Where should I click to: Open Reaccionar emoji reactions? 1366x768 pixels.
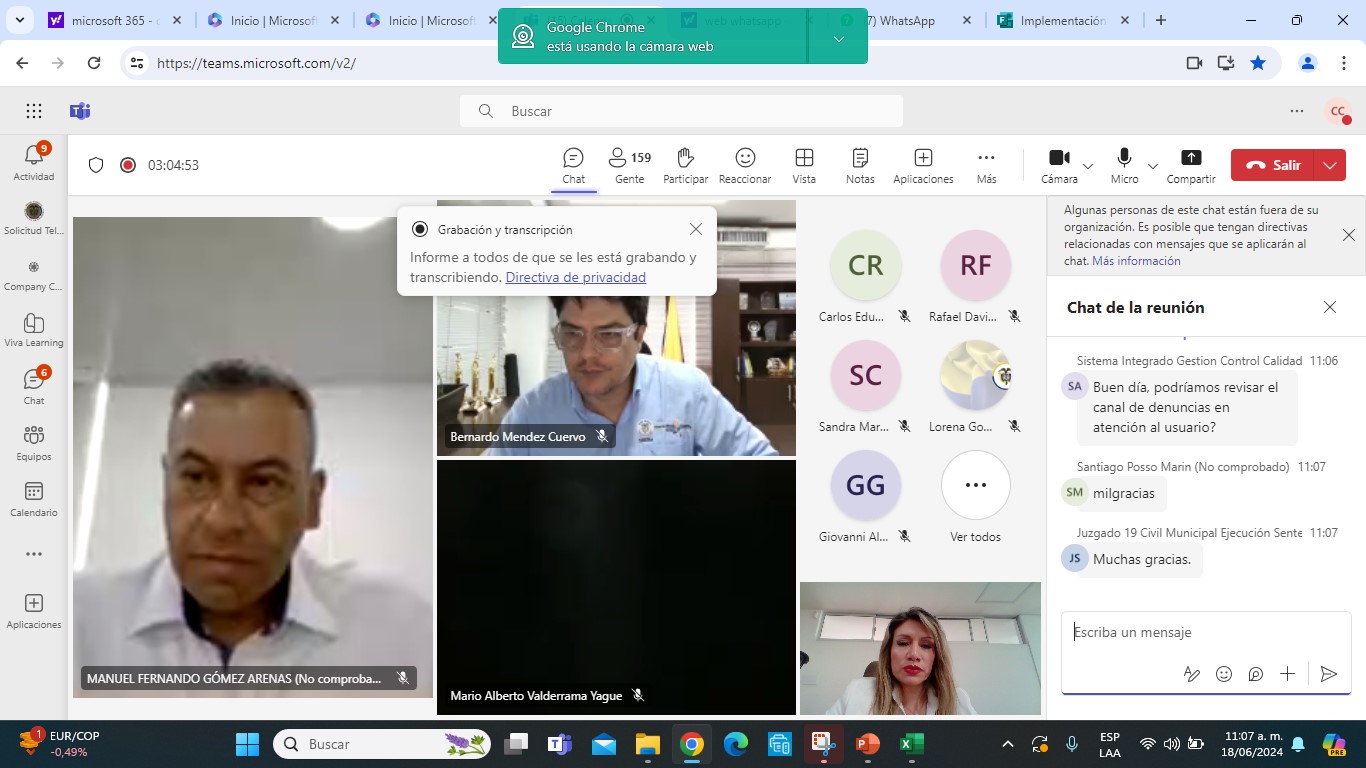coord(745,166)
